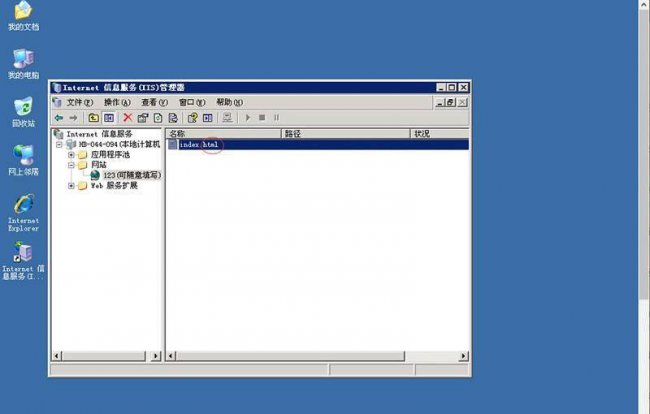Toggle the action pane icon beside Help
This screenshot has width=650, height=414.
208,118
